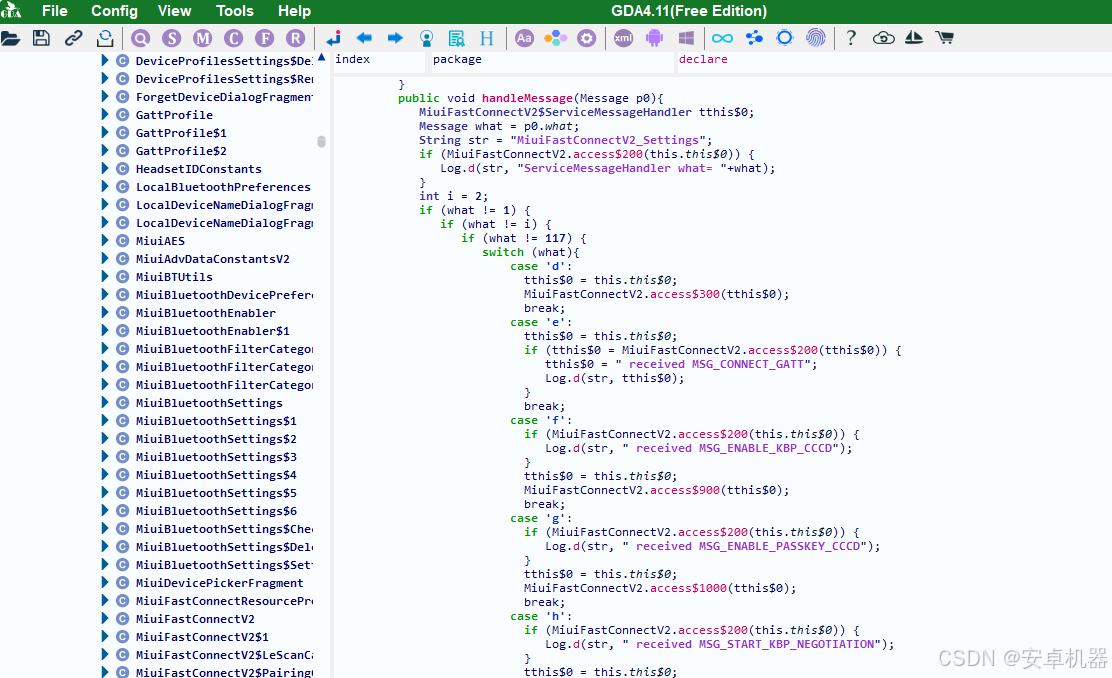Click the Windows logo toolbar icon
Image resolution: width=1112 pixels, height=678 pixels.
click(686, 38)
